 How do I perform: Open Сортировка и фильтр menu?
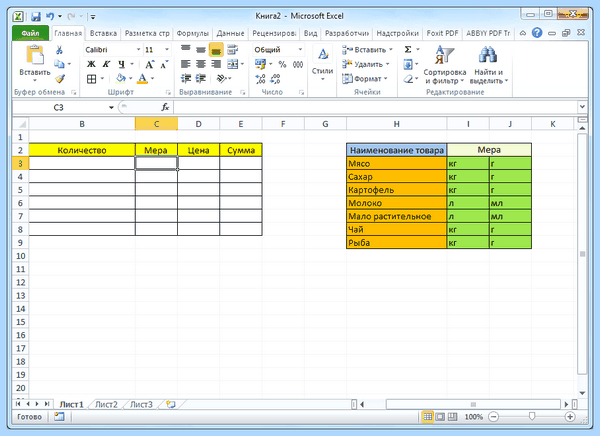tap(445, 65)
